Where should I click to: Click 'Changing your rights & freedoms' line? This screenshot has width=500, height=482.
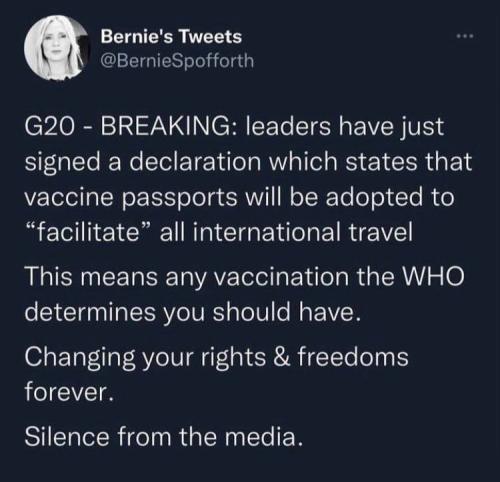[x=217, y=357]
